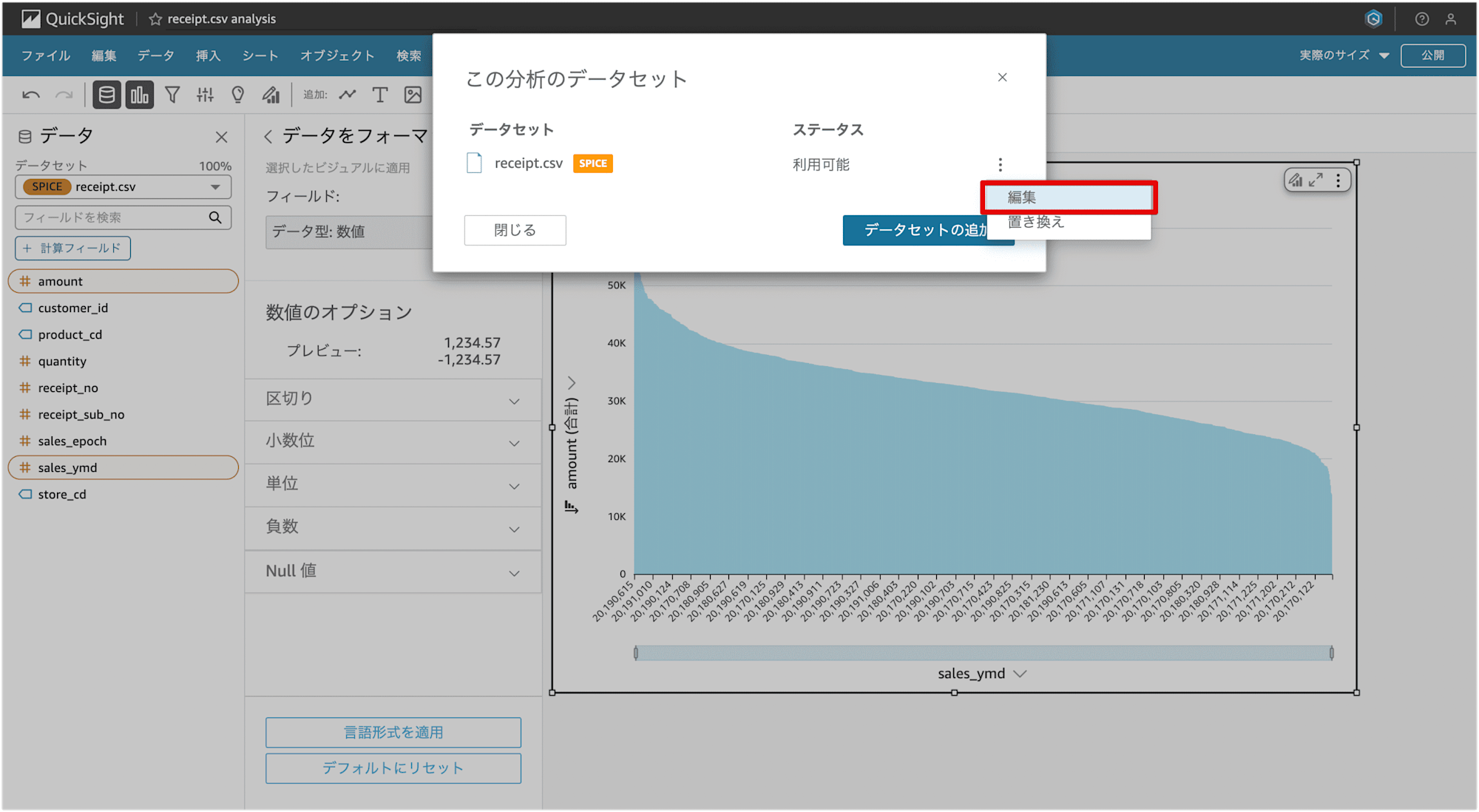Select the sales_ymd field
Viewport: 1479px width, 812px height.
click(x=123, y=467)
